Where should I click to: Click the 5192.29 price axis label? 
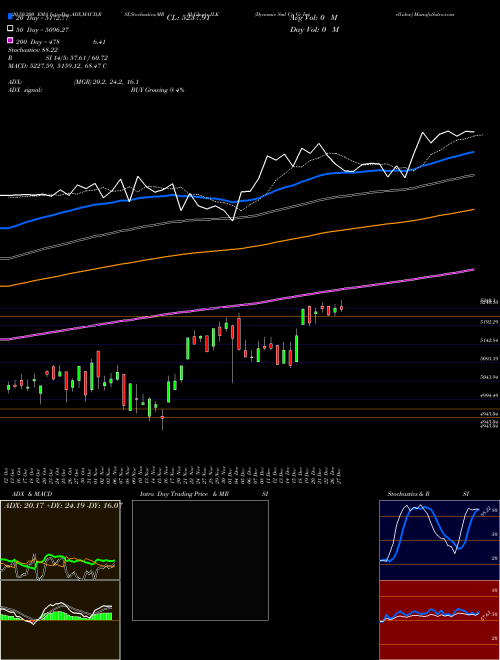[x=489, y=322]
